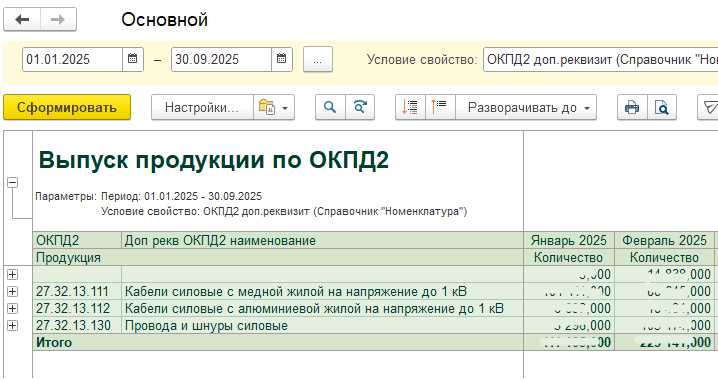Select Кабели силовые с алюминиевой жилой cell
718x380 pixels.
[322, 309]
